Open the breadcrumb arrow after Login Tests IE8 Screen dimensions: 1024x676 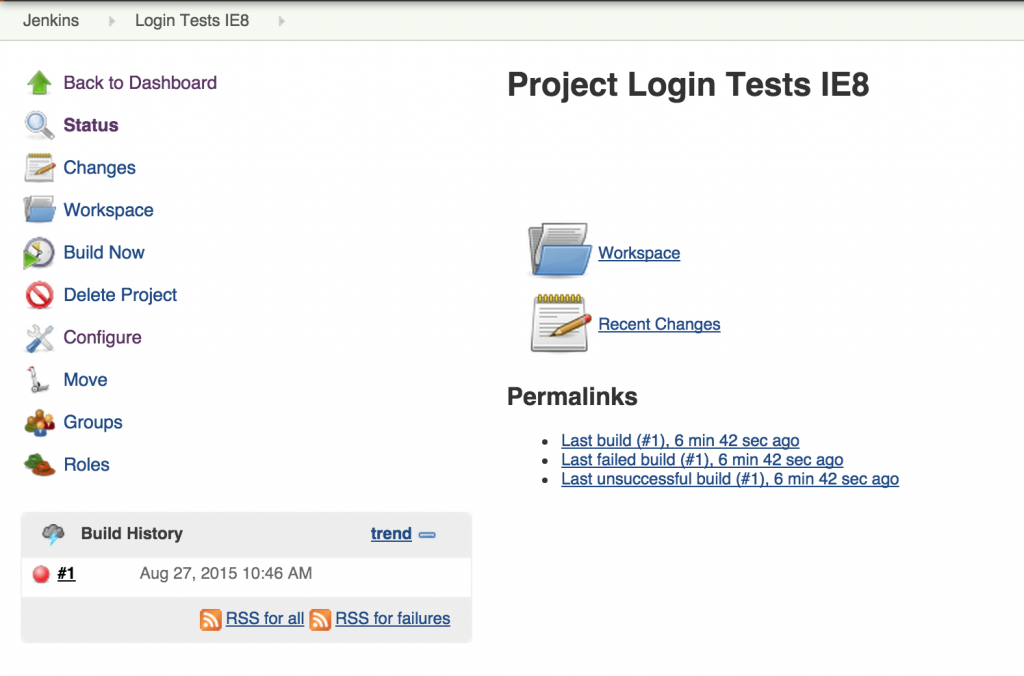pyautogui.click(x=282, y=20)
